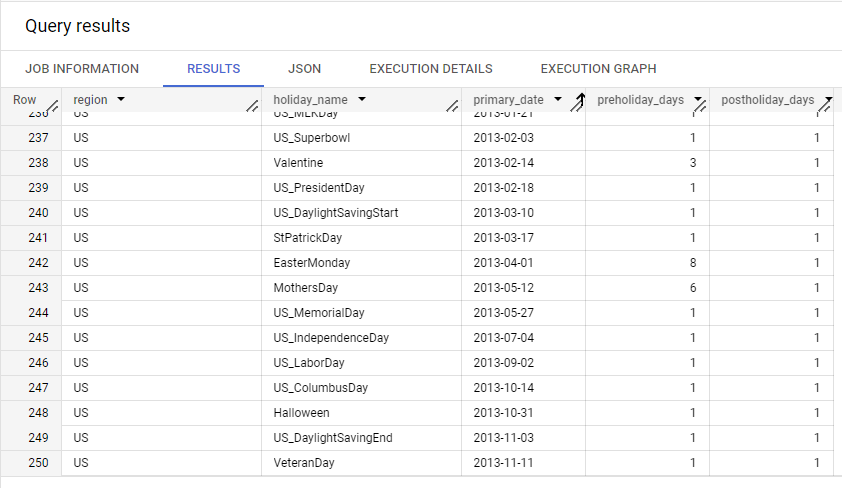Click the Query results heading
Image resolution: width=842 pixels, height=488 pixels.
[77, 26]
